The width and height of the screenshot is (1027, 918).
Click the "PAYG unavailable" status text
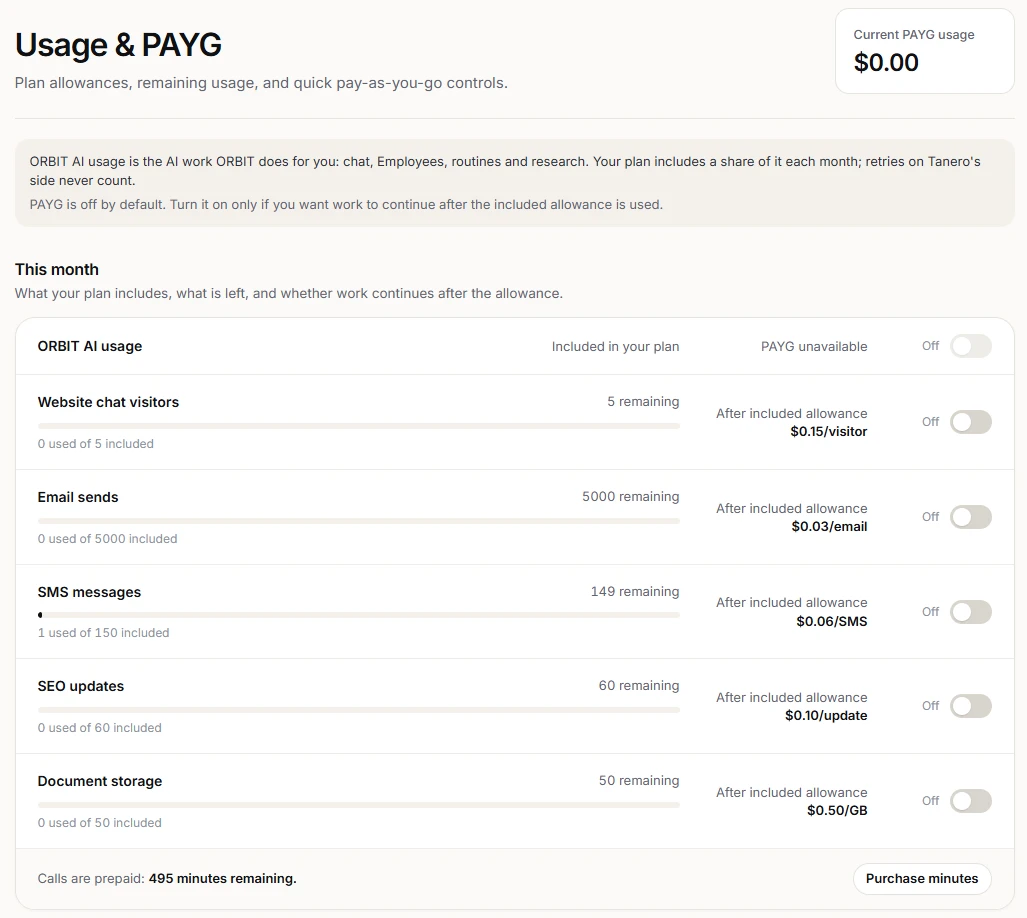tap(814, 346)
